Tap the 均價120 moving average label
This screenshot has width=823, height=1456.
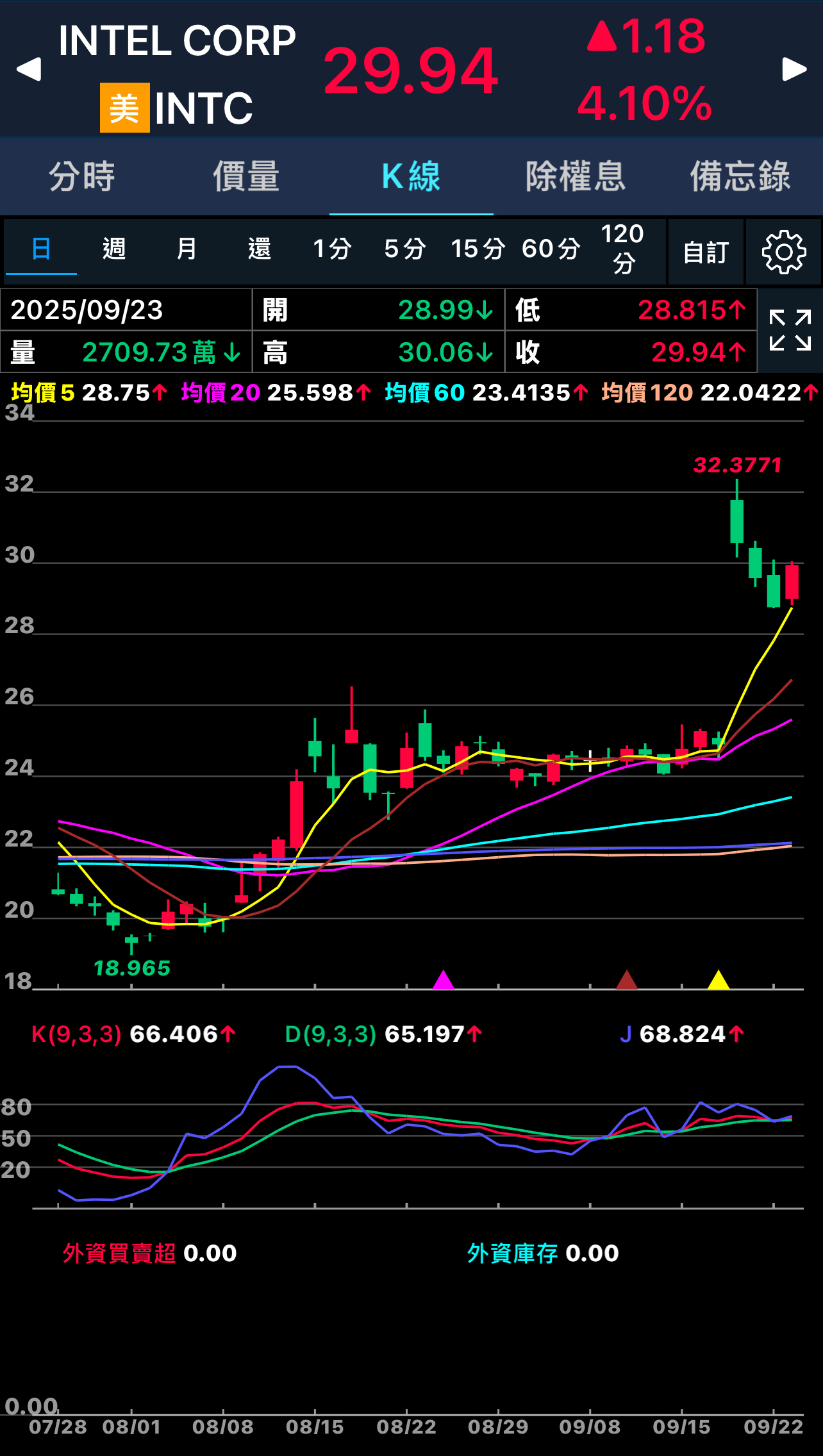(647, 393)
